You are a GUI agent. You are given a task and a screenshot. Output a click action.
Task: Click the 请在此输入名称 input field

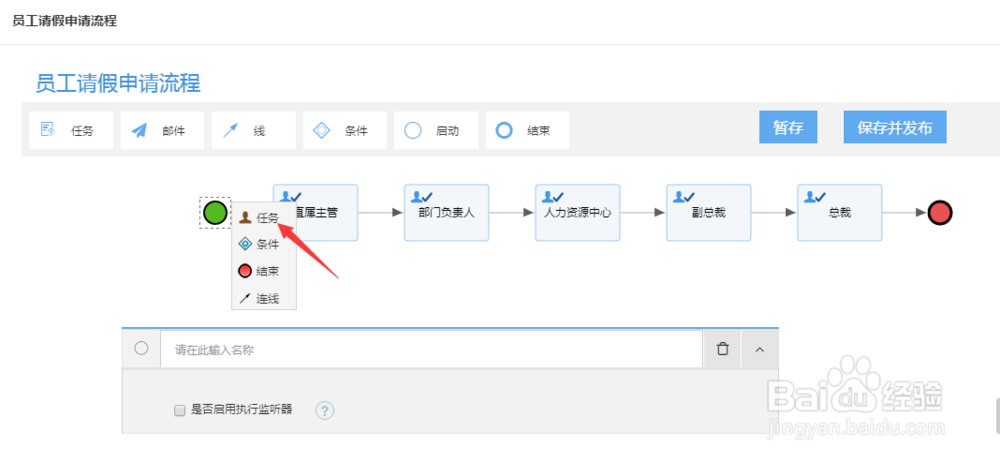pos(431,350)
